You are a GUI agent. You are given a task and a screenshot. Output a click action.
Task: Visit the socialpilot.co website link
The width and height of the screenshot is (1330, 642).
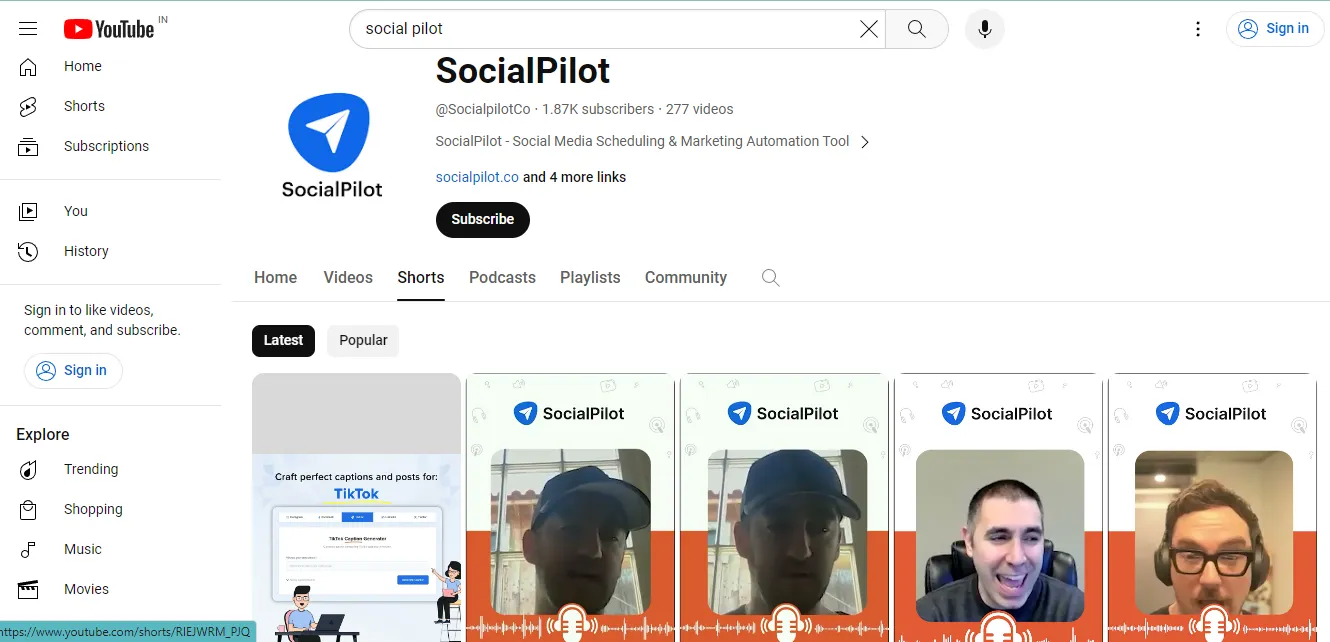point(477,176)
